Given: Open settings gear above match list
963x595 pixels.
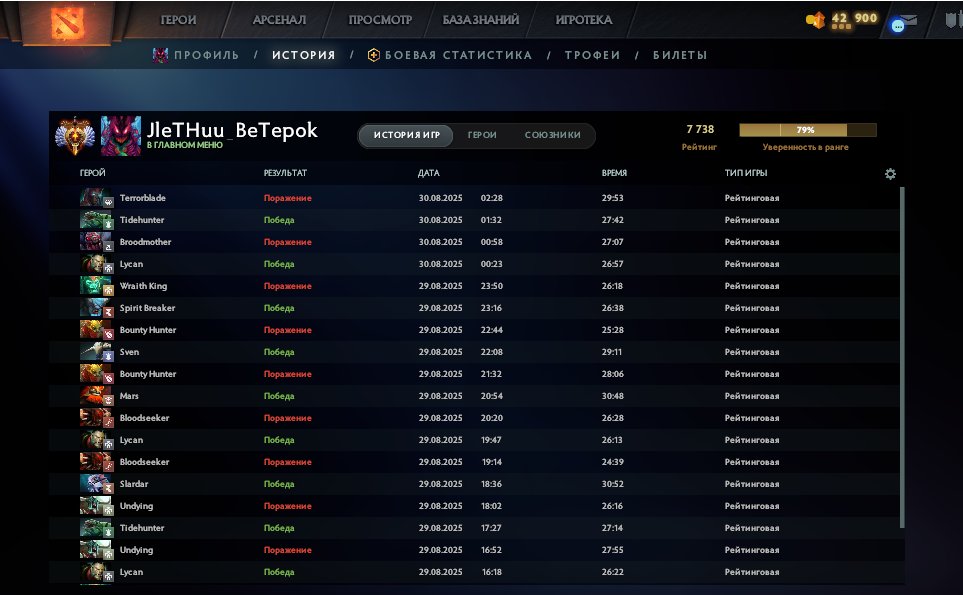Looking at the screenshot, I should click(890, 174).
